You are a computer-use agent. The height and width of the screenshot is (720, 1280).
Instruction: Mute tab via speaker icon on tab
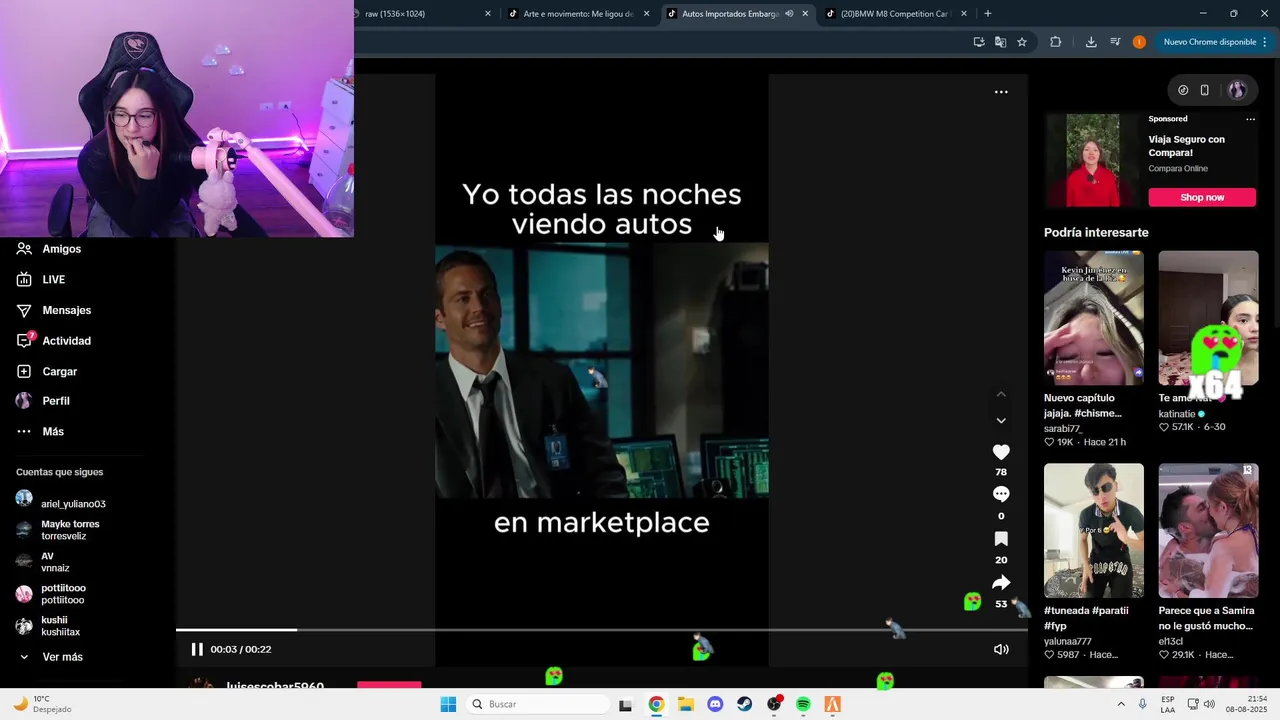[x=789, y=14]
